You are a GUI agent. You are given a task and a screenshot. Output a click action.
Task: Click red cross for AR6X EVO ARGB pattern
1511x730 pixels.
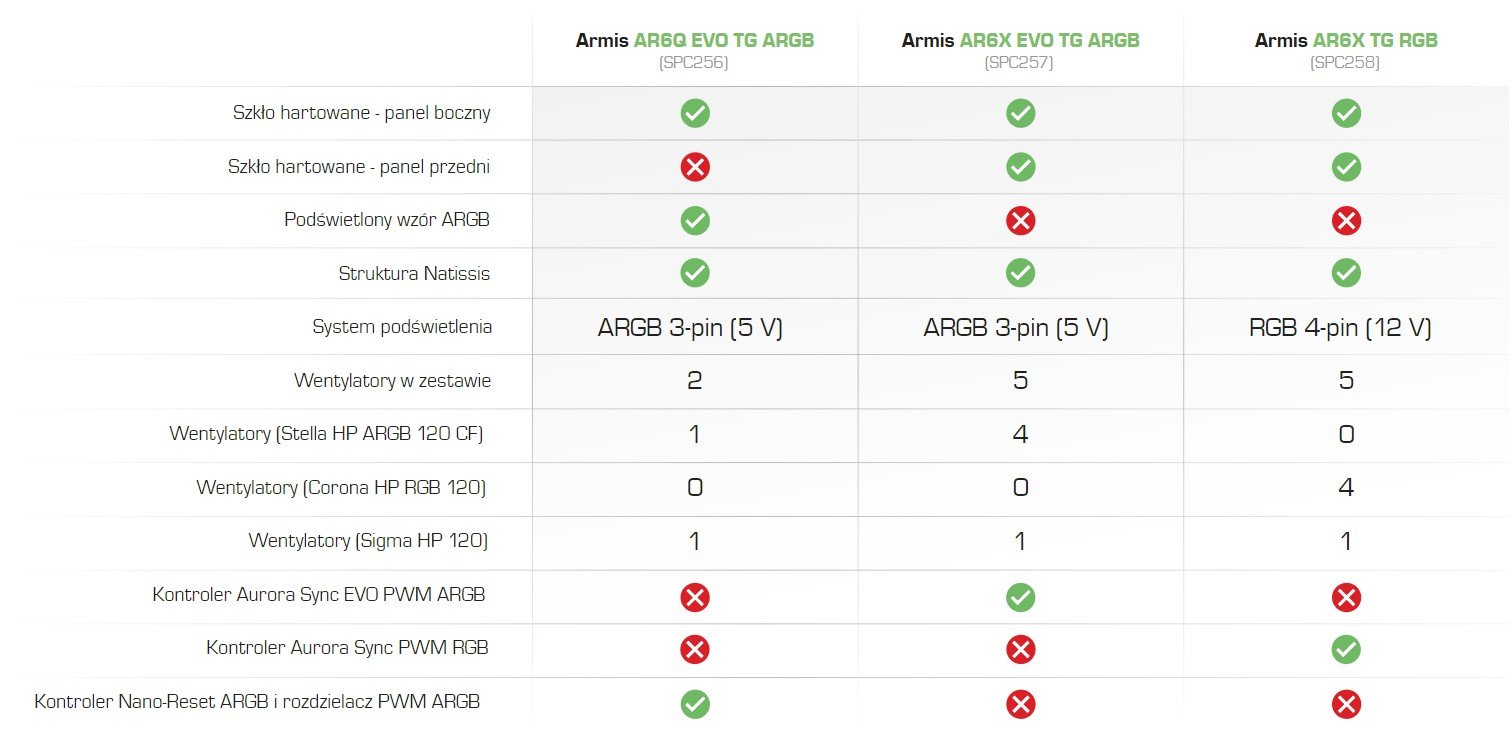tap(1020, 220)
